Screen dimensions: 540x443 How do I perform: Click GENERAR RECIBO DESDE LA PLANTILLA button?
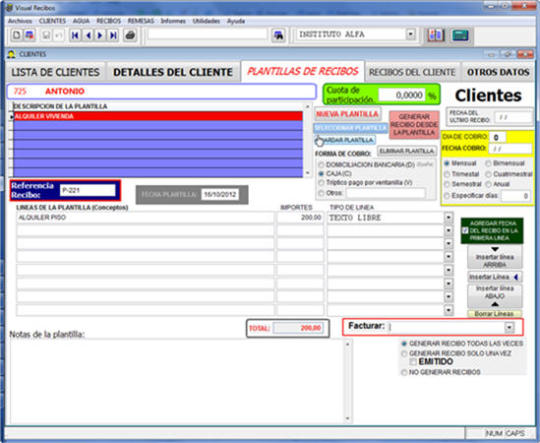[x=414, y=124]
